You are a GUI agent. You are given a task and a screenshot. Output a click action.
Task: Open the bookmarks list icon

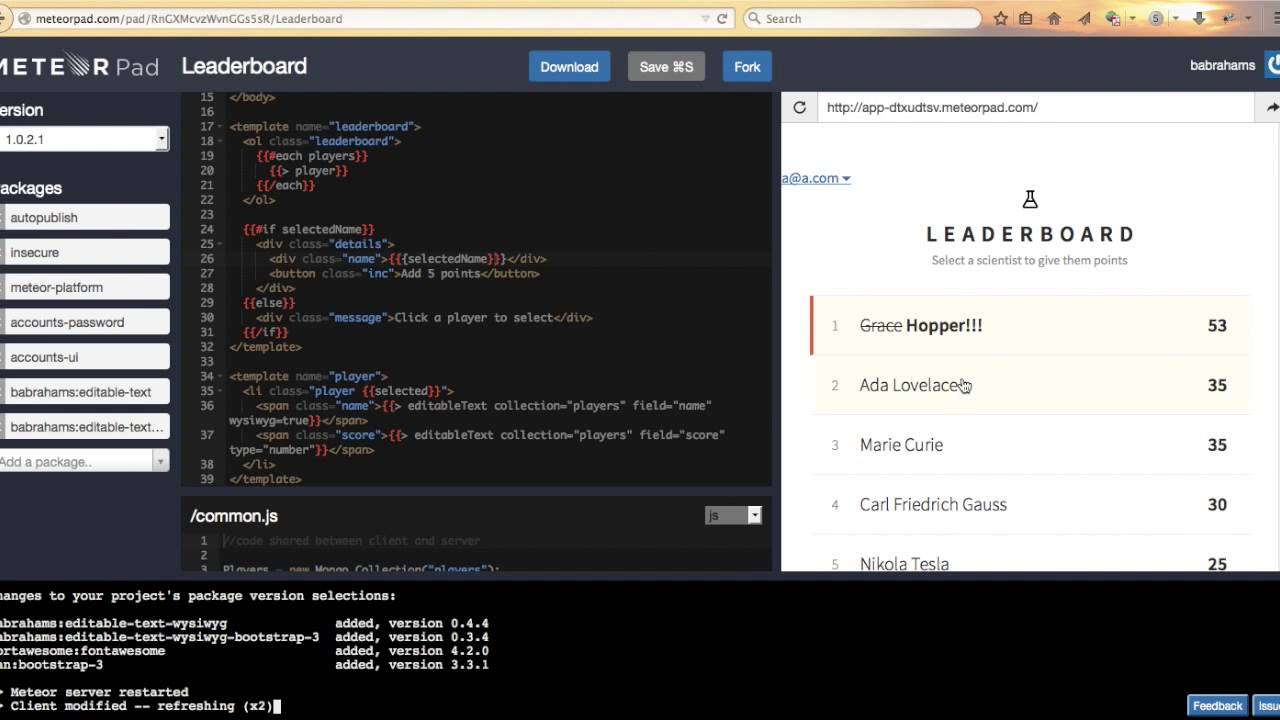click(1026, 18)
